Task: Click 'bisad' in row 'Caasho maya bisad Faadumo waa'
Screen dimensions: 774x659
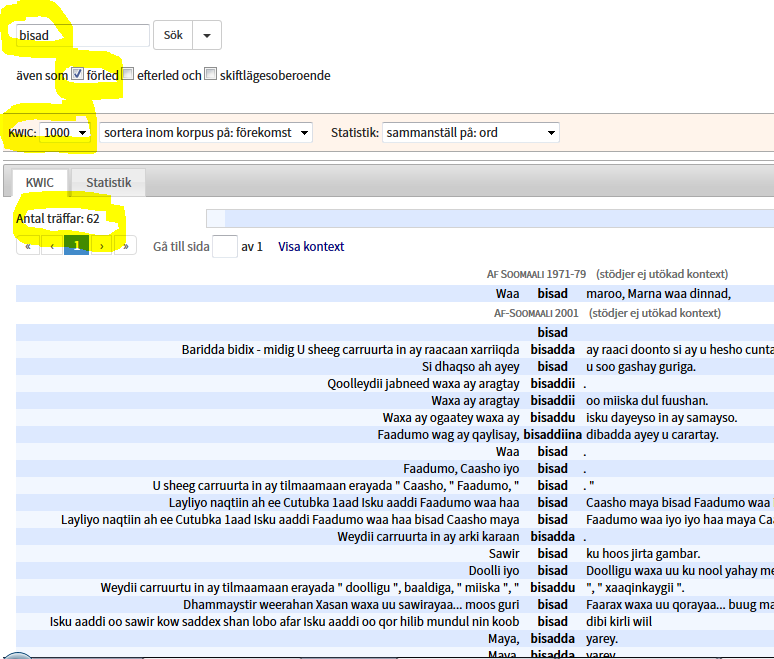Action: tap(552, 503)
